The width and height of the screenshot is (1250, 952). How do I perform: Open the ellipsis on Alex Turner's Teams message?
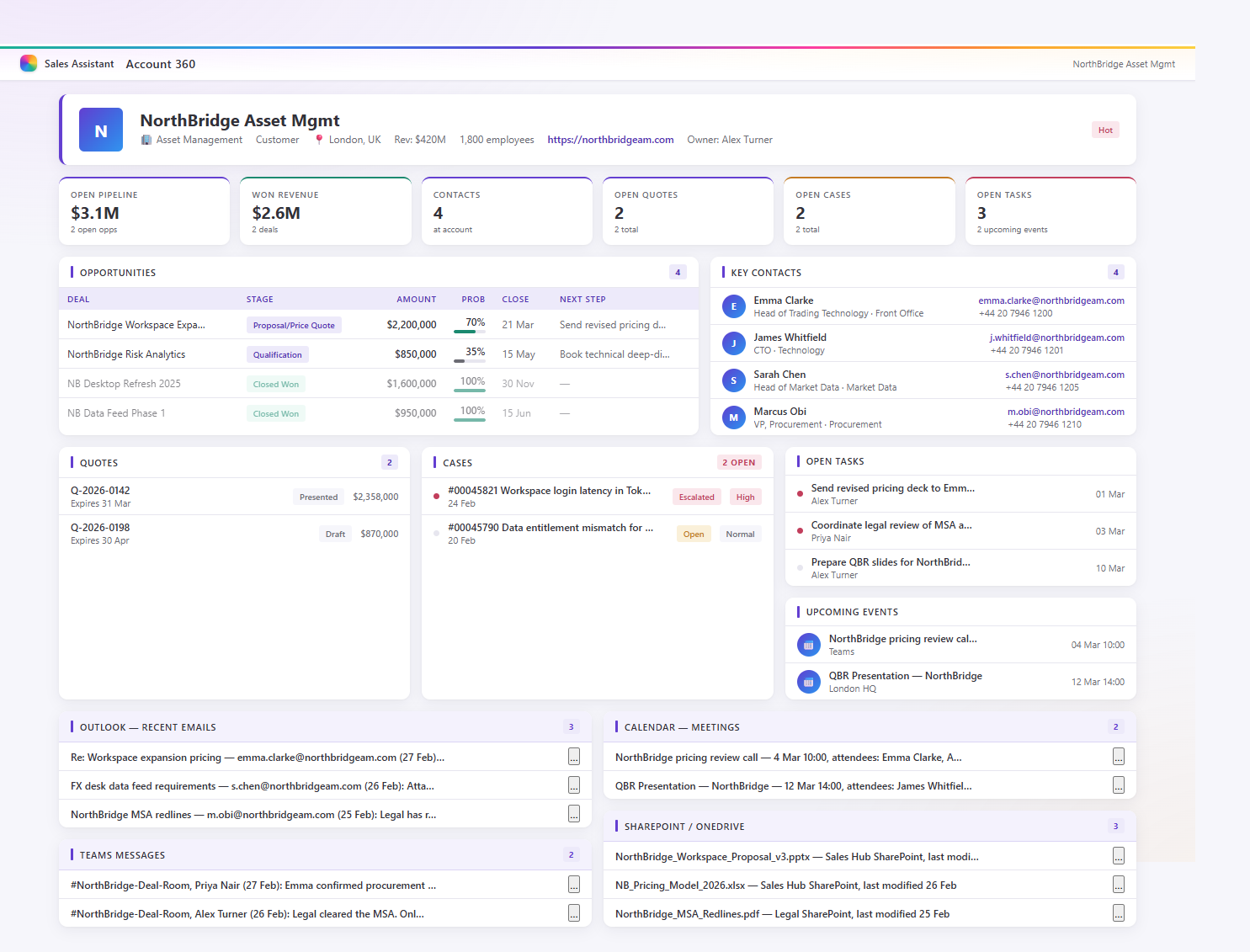pyautogui.click(x=574, y=913)
